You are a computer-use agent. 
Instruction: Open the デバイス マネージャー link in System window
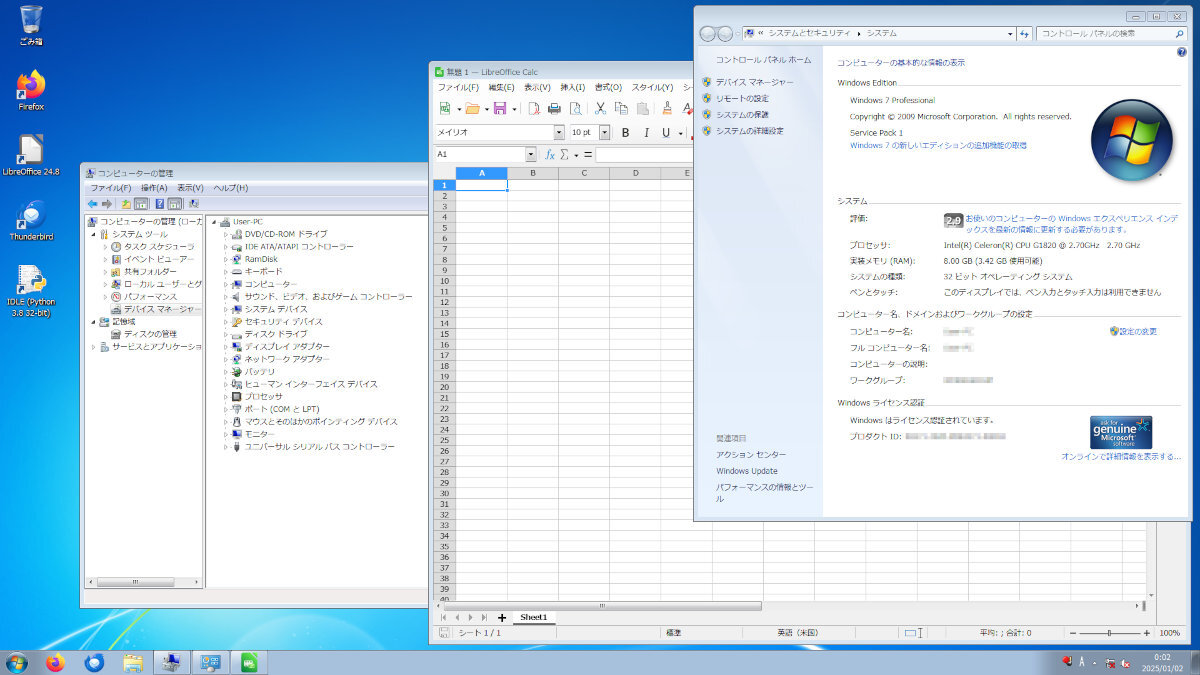pos(754,82)
